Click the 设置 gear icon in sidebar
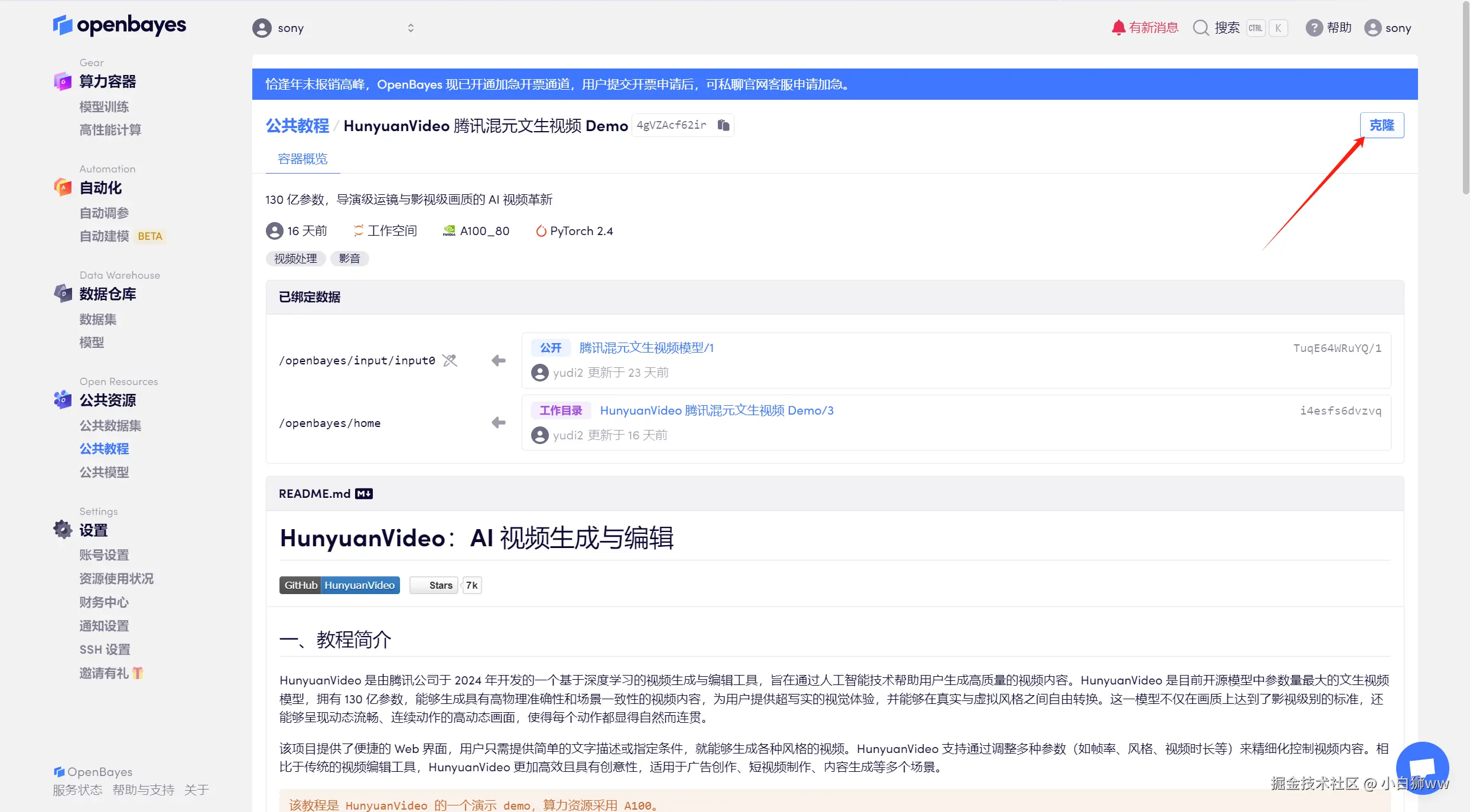This screenshot has width=1470, height=812. pos(63,530)
